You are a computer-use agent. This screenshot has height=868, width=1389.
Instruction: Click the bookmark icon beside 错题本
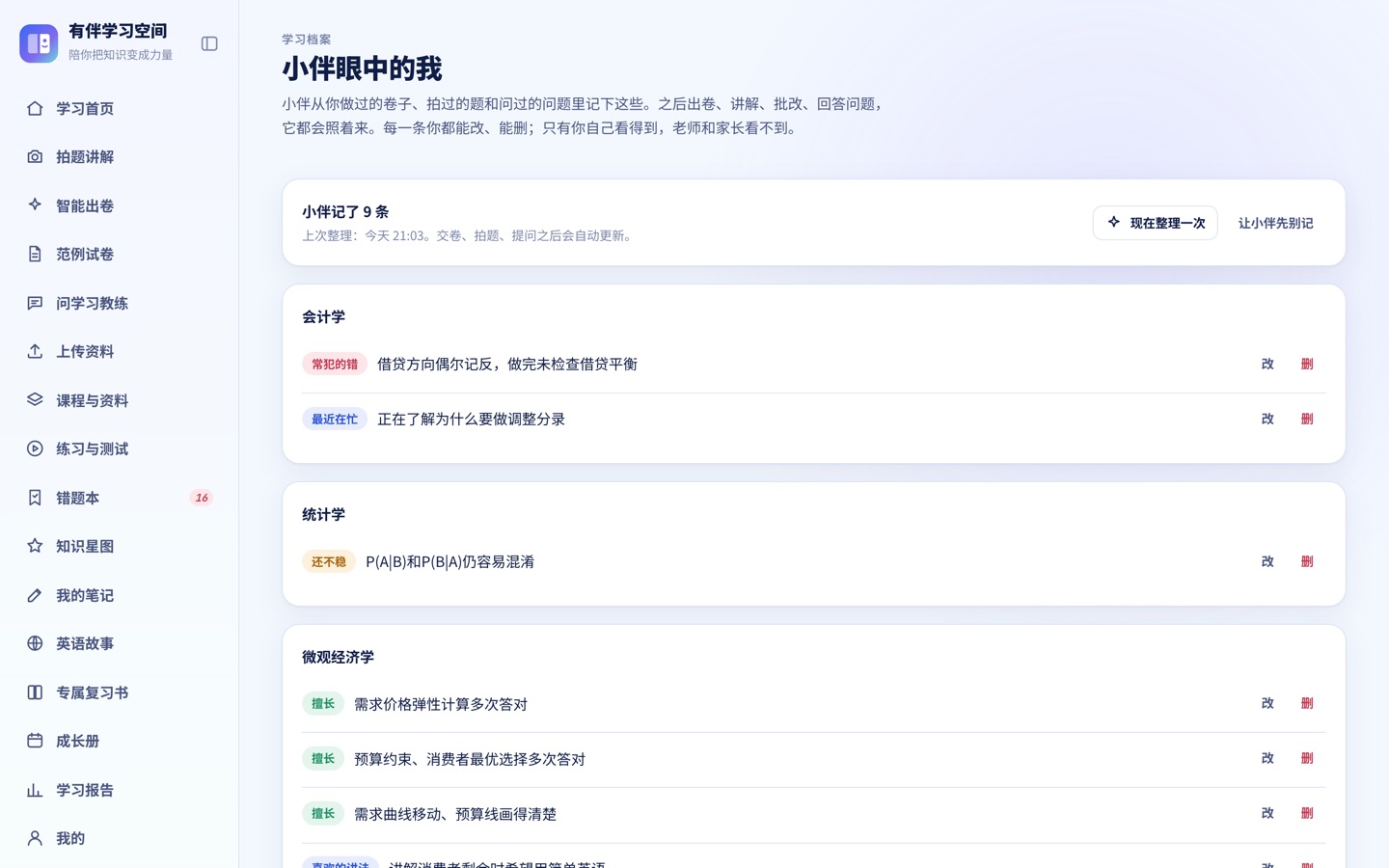tap(35, 498)
